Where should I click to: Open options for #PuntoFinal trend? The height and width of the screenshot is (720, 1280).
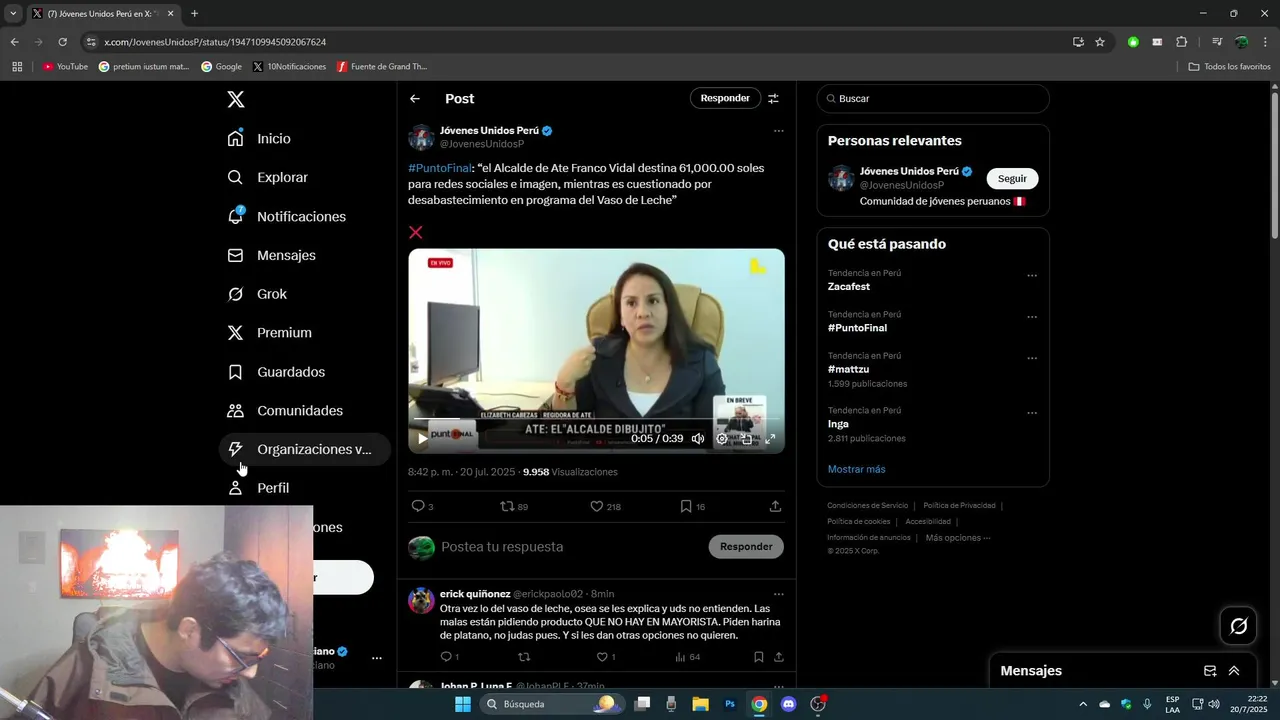[x=1032, y=317]
